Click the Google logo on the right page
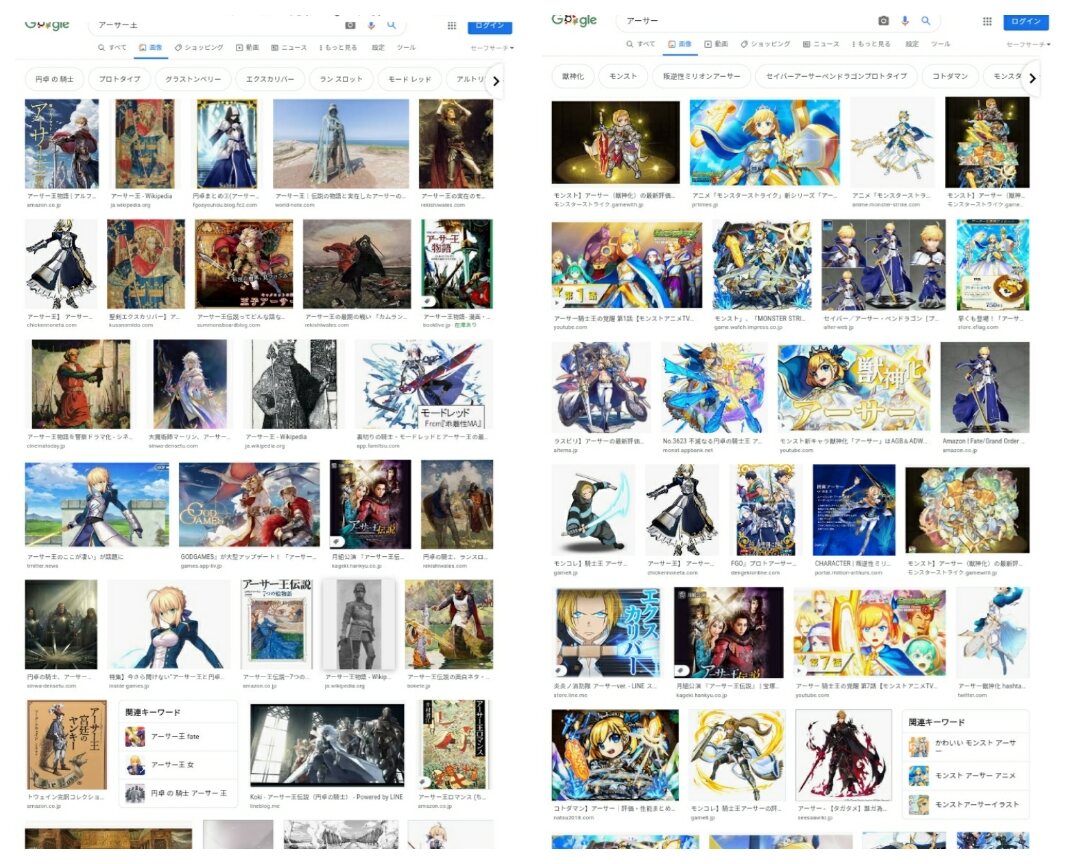This screenshot has width=1080, height=864. tap(574, 20)
